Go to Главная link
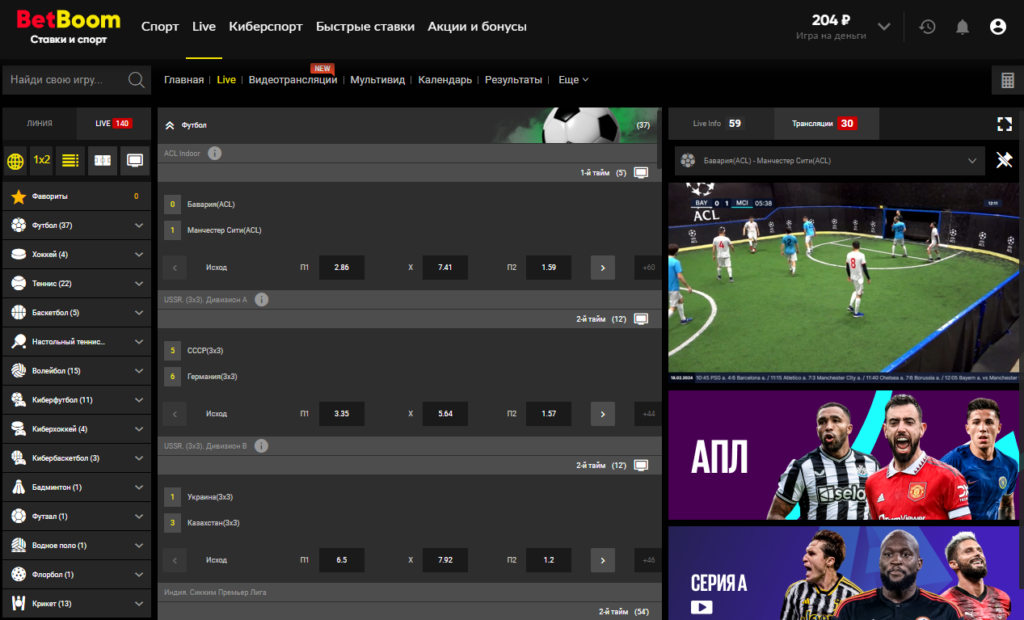1024x620 pixels. 184,80
